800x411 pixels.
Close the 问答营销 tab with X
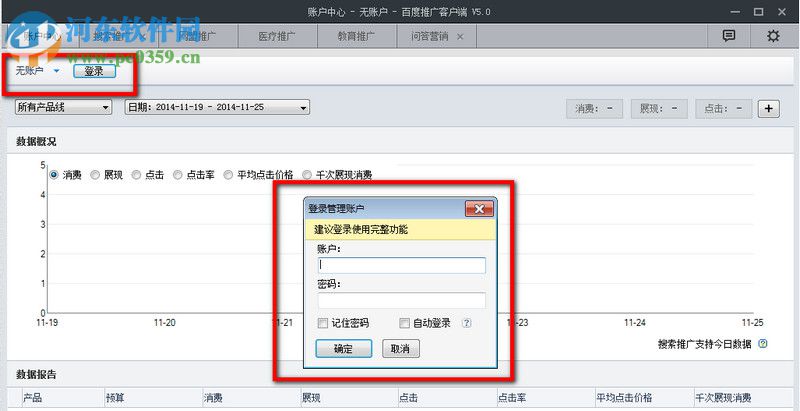pyautogui.click(x=460, y=37)
